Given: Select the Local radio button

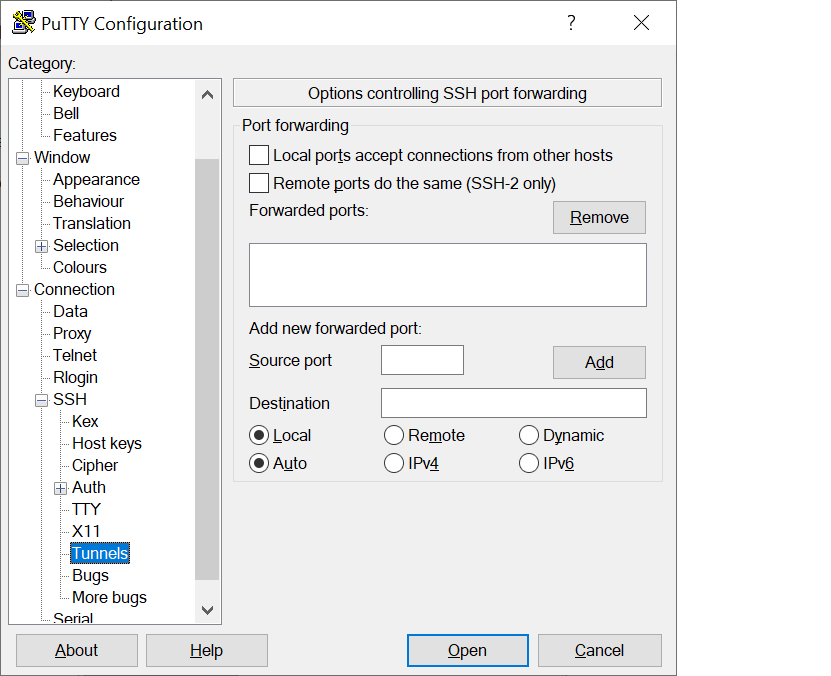Looking at the screenshot, I should (x=259, y=435).
